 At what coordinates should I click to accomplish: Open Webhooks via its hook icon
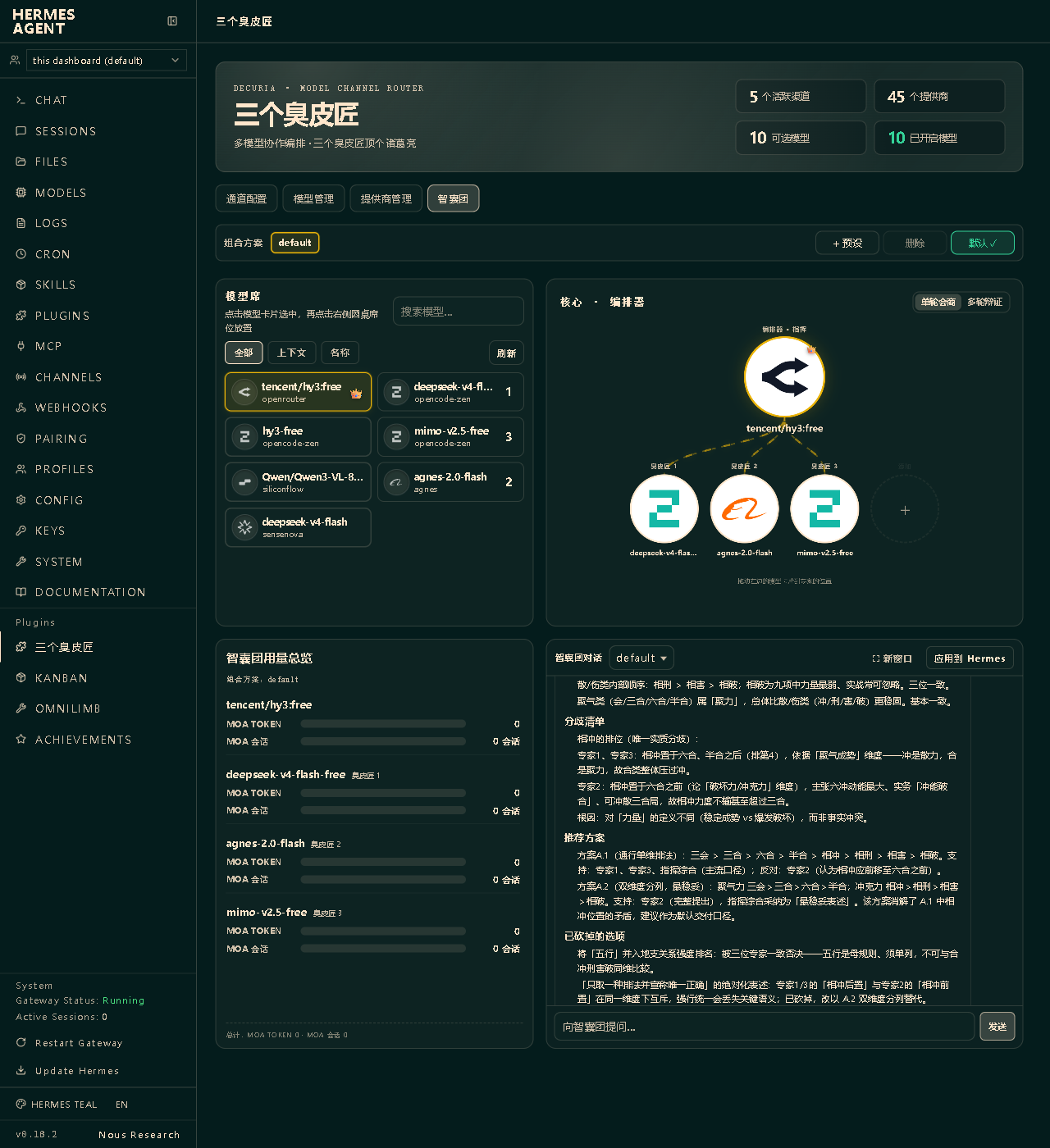[21, 408]
